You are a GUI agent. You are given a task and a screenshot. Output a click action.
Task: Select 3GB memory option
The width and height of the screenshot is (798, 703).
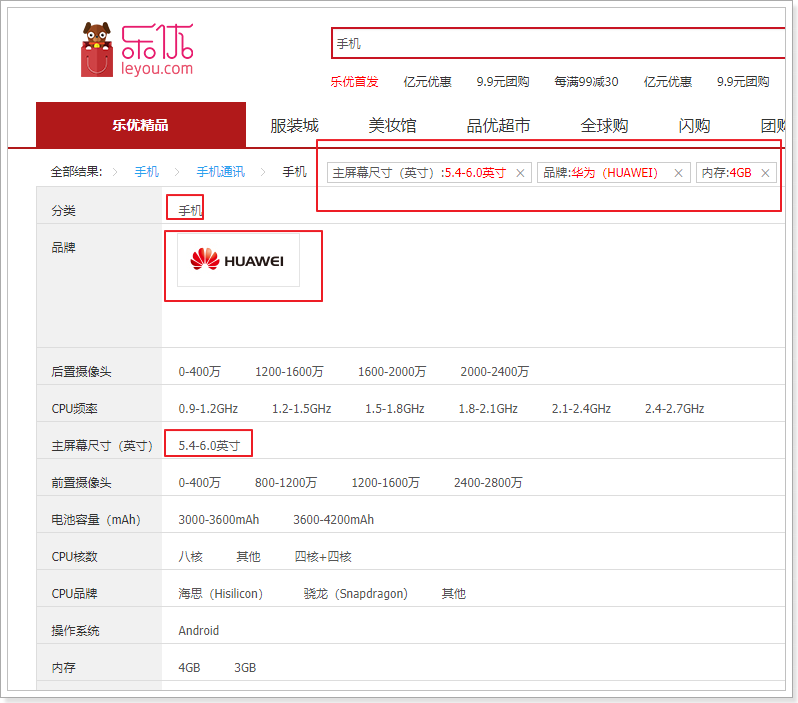245,668
